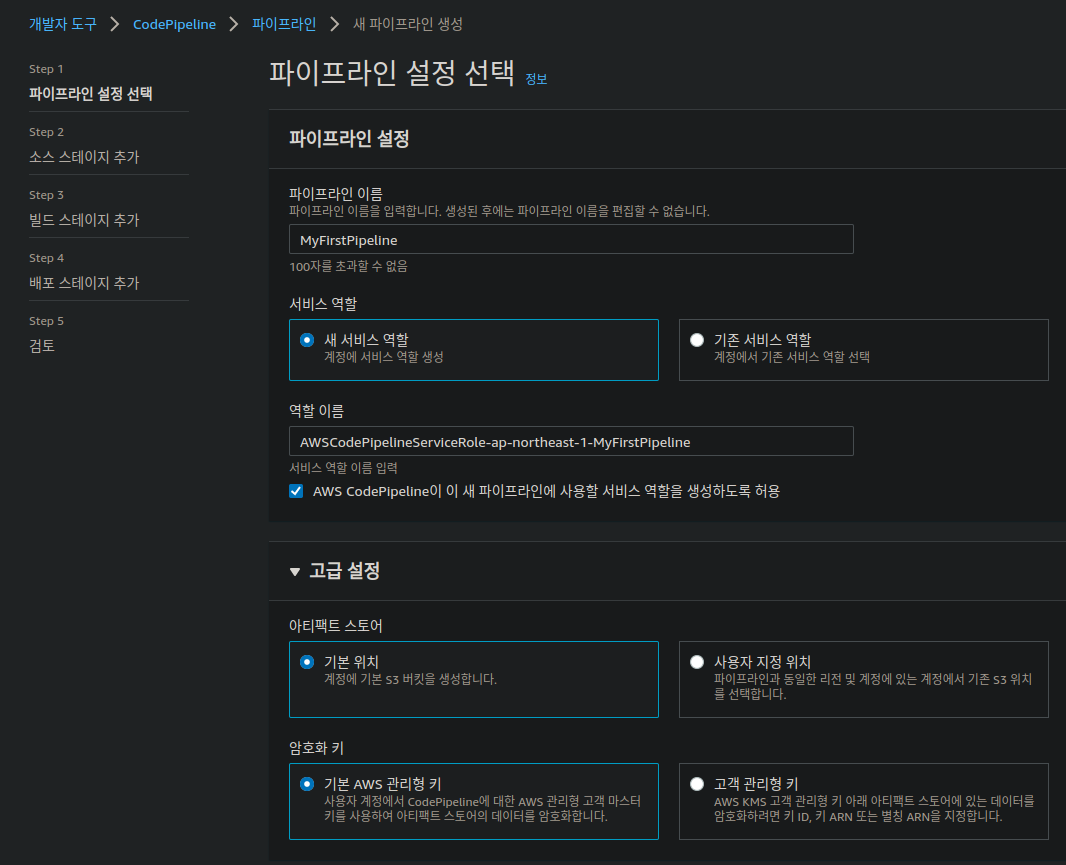Click the 파이프라인 이름 input field
1066x865 pixels.
click(x=571, y=239)
